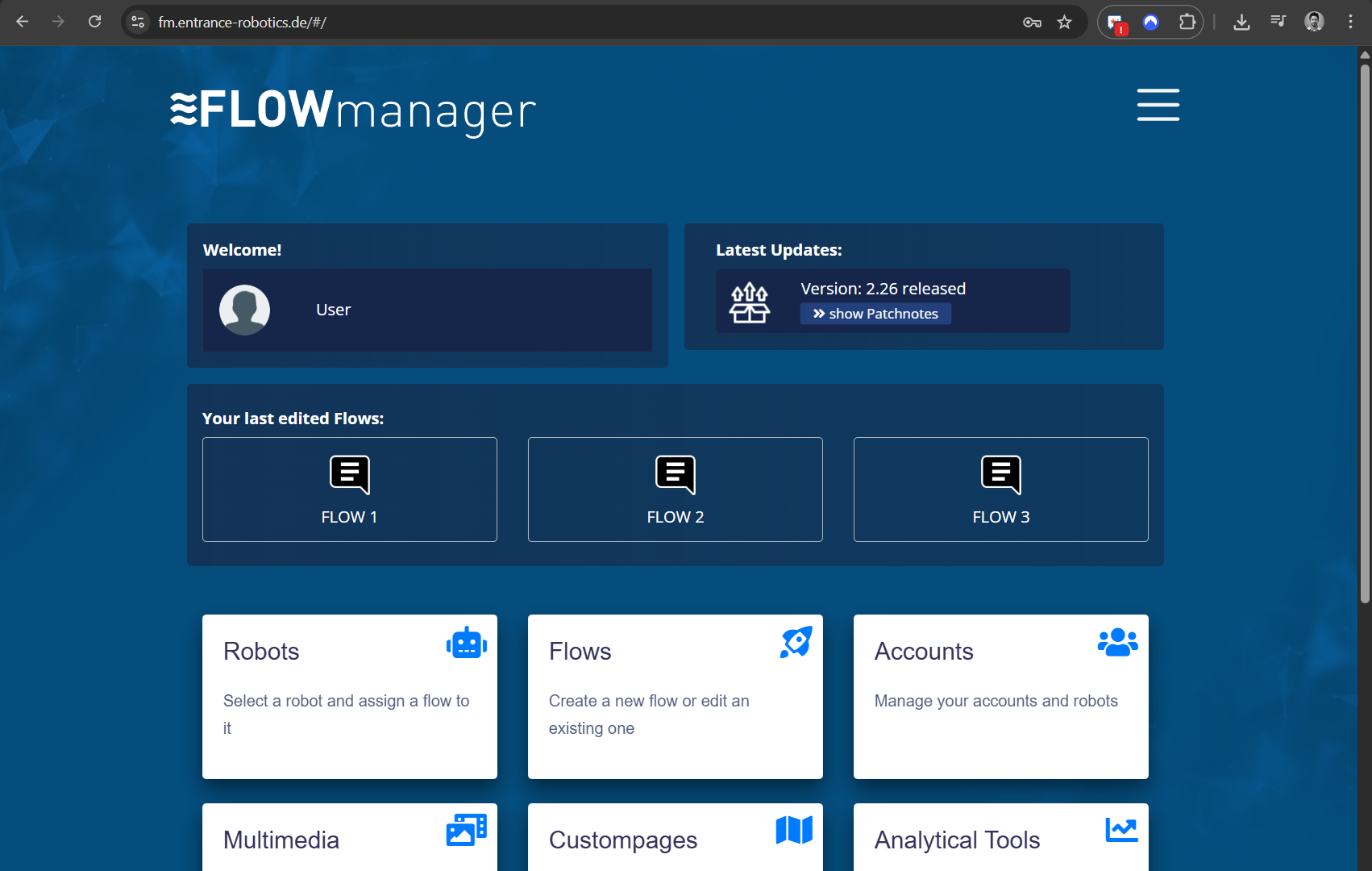This screenshot has height=871, width=1372.
Task: Open browser downloads
Action: 1241,22
